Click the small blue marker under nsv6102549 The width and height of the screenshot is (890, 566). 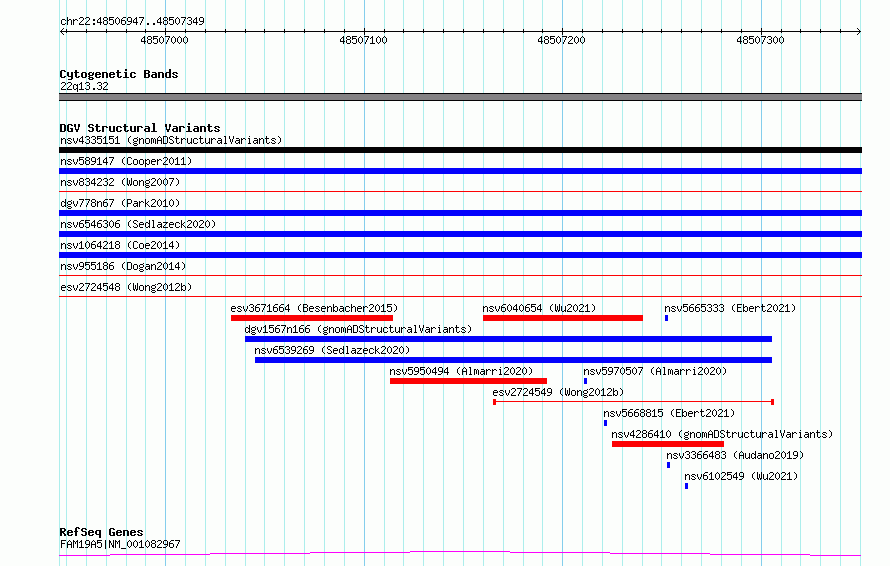tap(686, 486)
